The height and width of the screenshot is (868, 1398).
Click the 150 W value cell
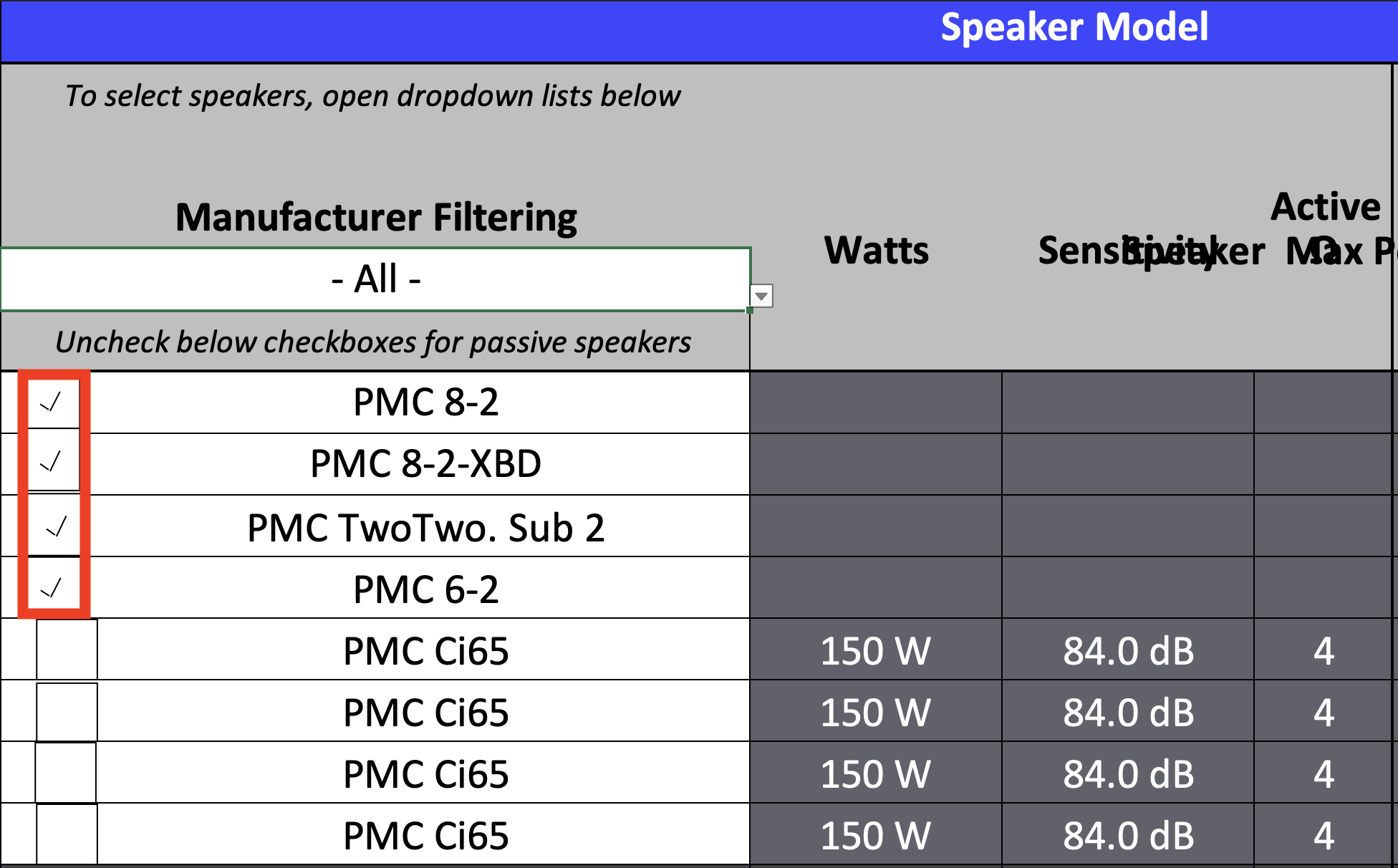point(875,650)
